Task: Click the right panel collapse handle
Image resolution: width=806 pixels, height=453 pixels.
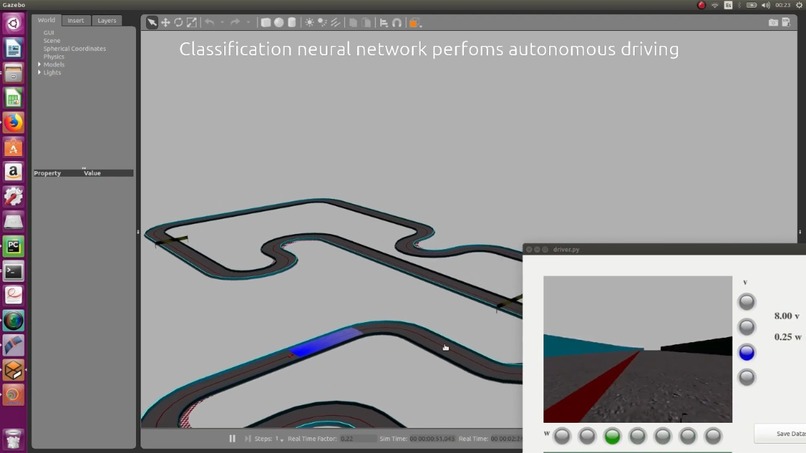Action: coord(800,232)
